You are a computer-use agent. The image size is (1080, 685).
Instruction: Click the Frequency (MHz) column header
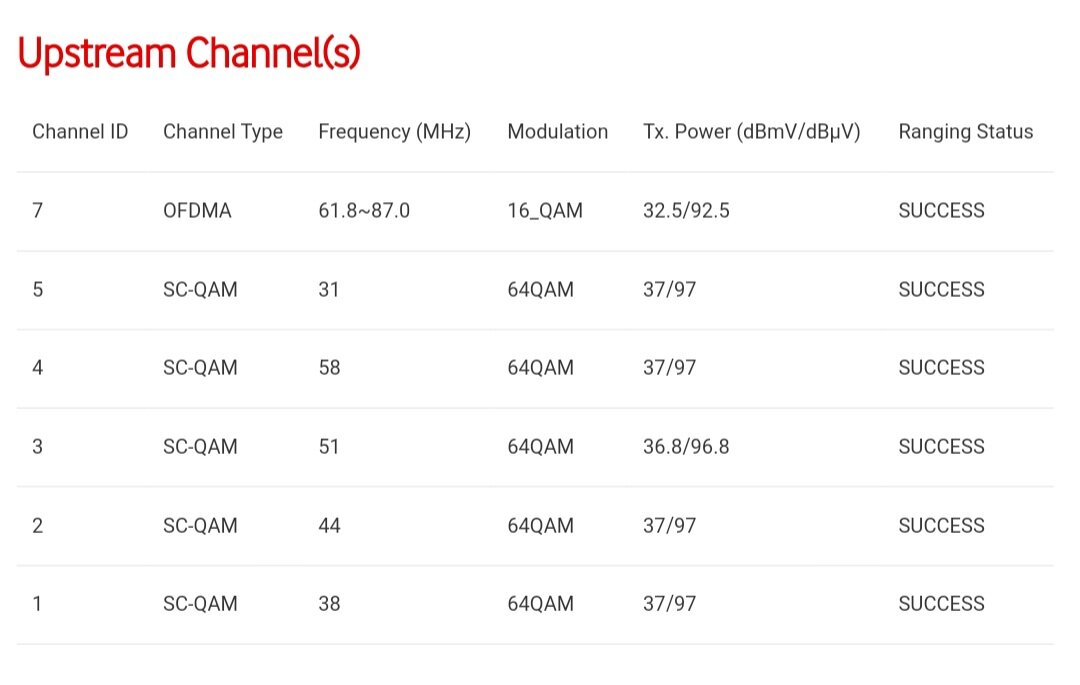(x=394, y=132)
